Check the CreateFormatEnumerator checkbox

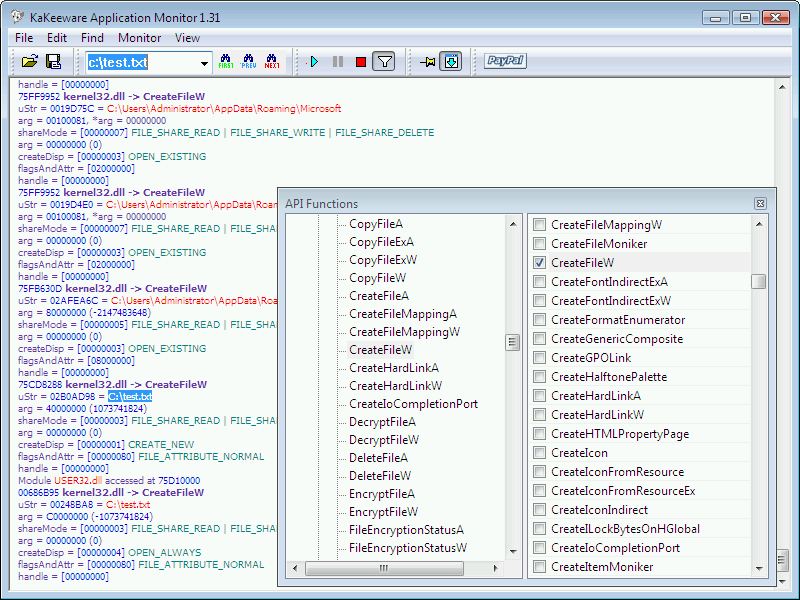pos(539,319)
